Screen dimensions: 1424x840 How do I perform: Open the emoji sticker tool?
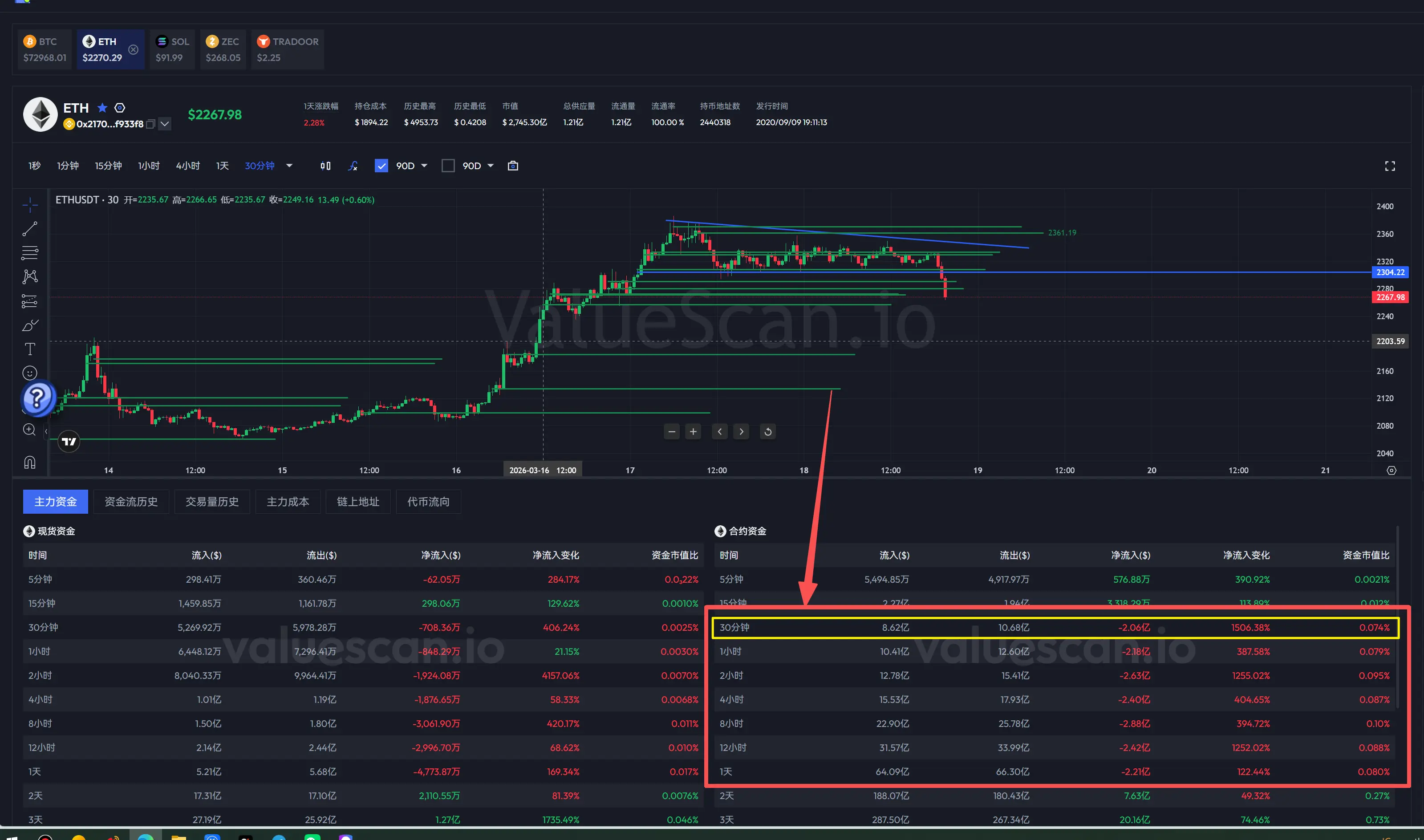[x=29, y=373]
